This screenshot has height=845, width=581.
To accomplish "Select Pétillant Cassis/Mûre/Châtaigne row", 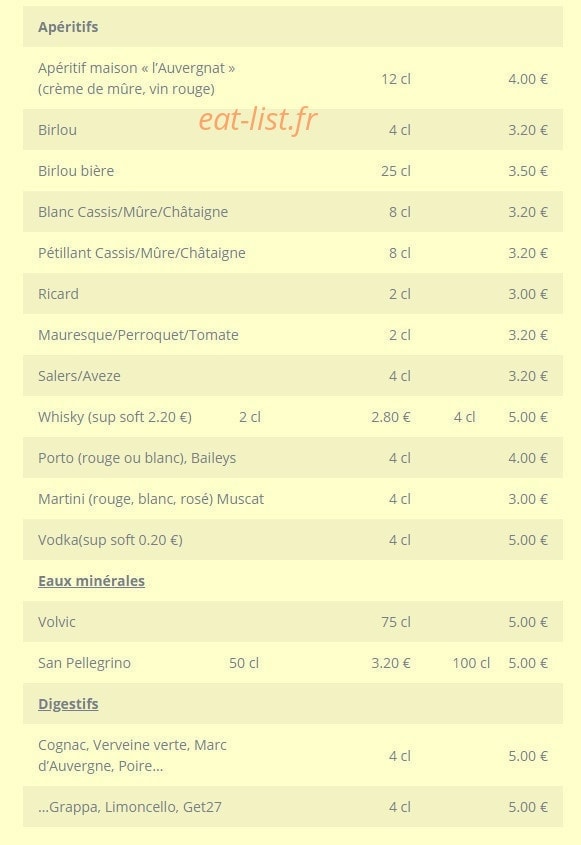I will point(293,253).
